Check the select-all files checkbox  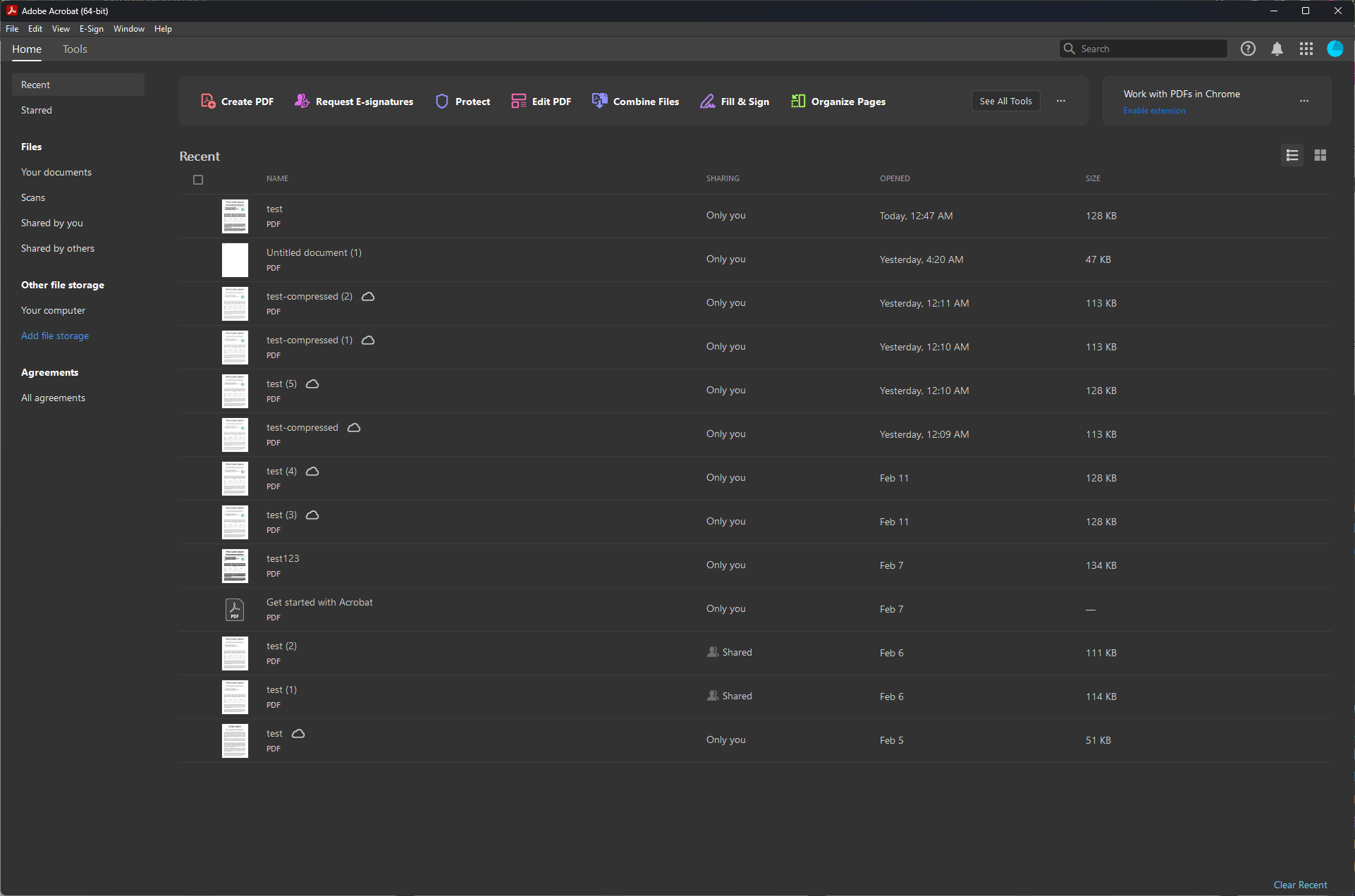tap(198, 180)
